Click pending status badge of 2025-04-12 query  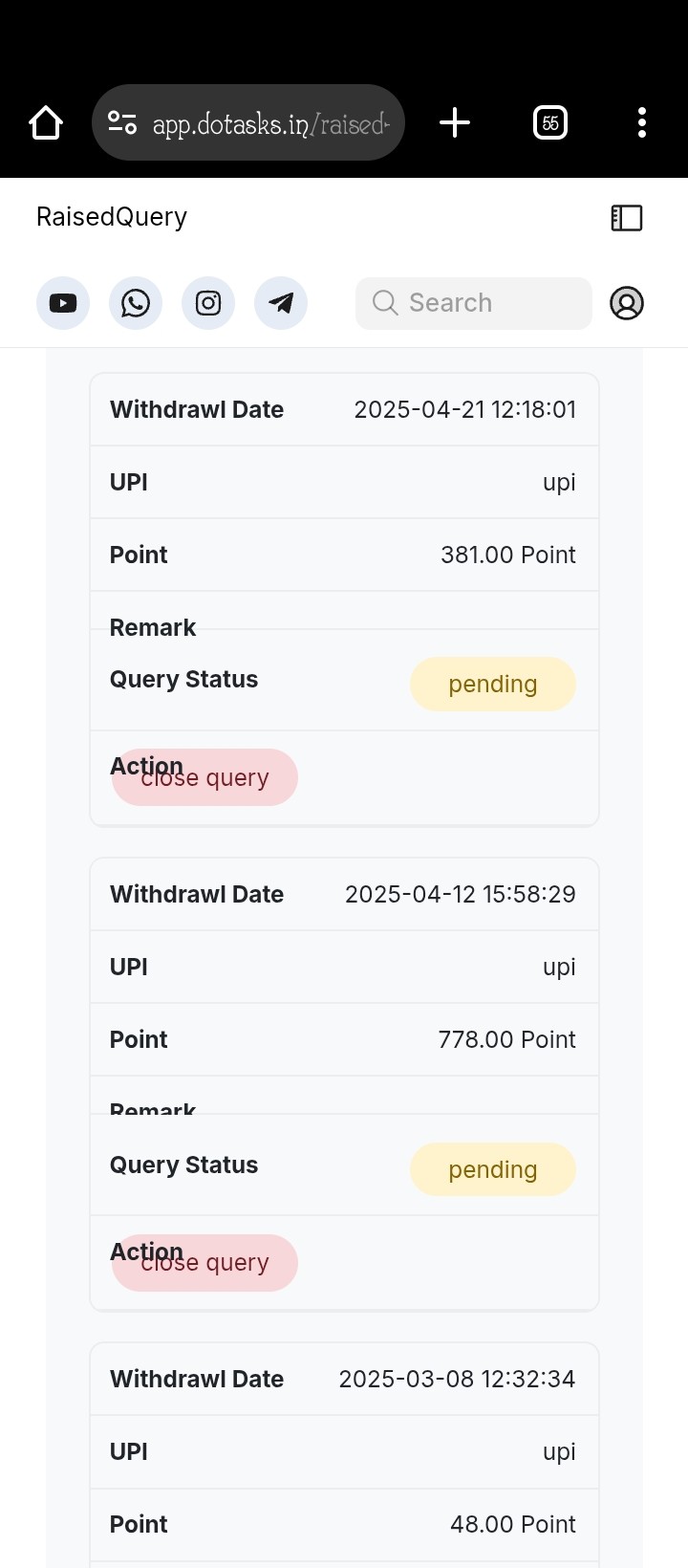click(x=493, y=1169)
